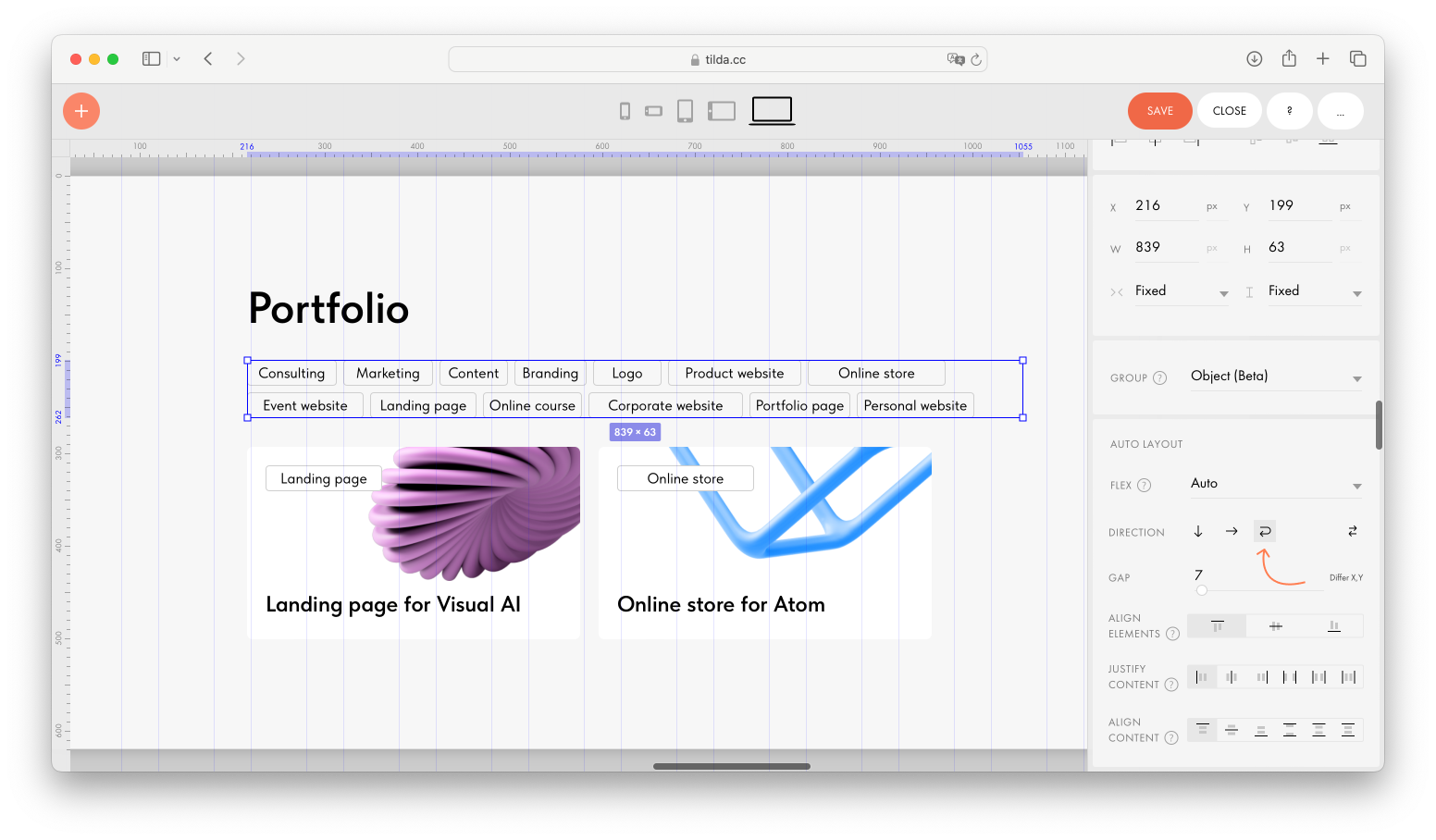
Task: Open the Flex Auto dropdown
Action: [1275, 484]
